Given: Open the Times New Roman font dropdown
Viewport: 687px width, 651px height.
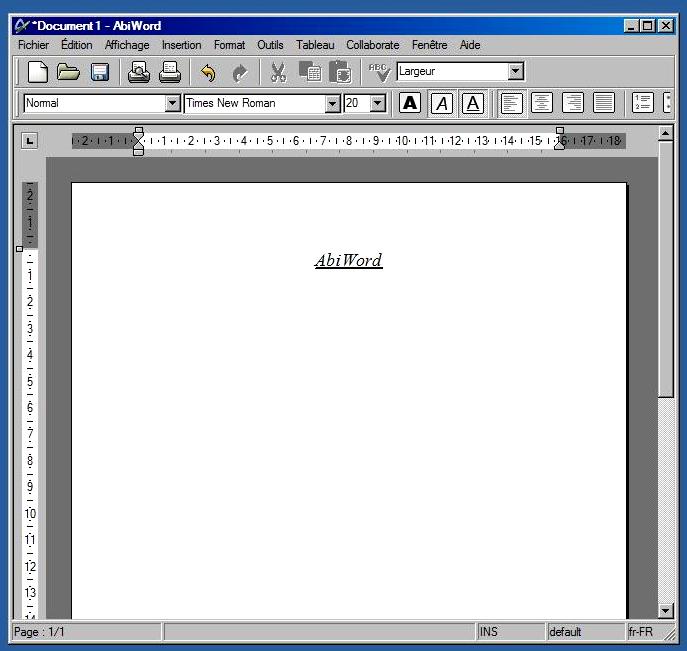Looking at the screenshot, I should point(333,104).
